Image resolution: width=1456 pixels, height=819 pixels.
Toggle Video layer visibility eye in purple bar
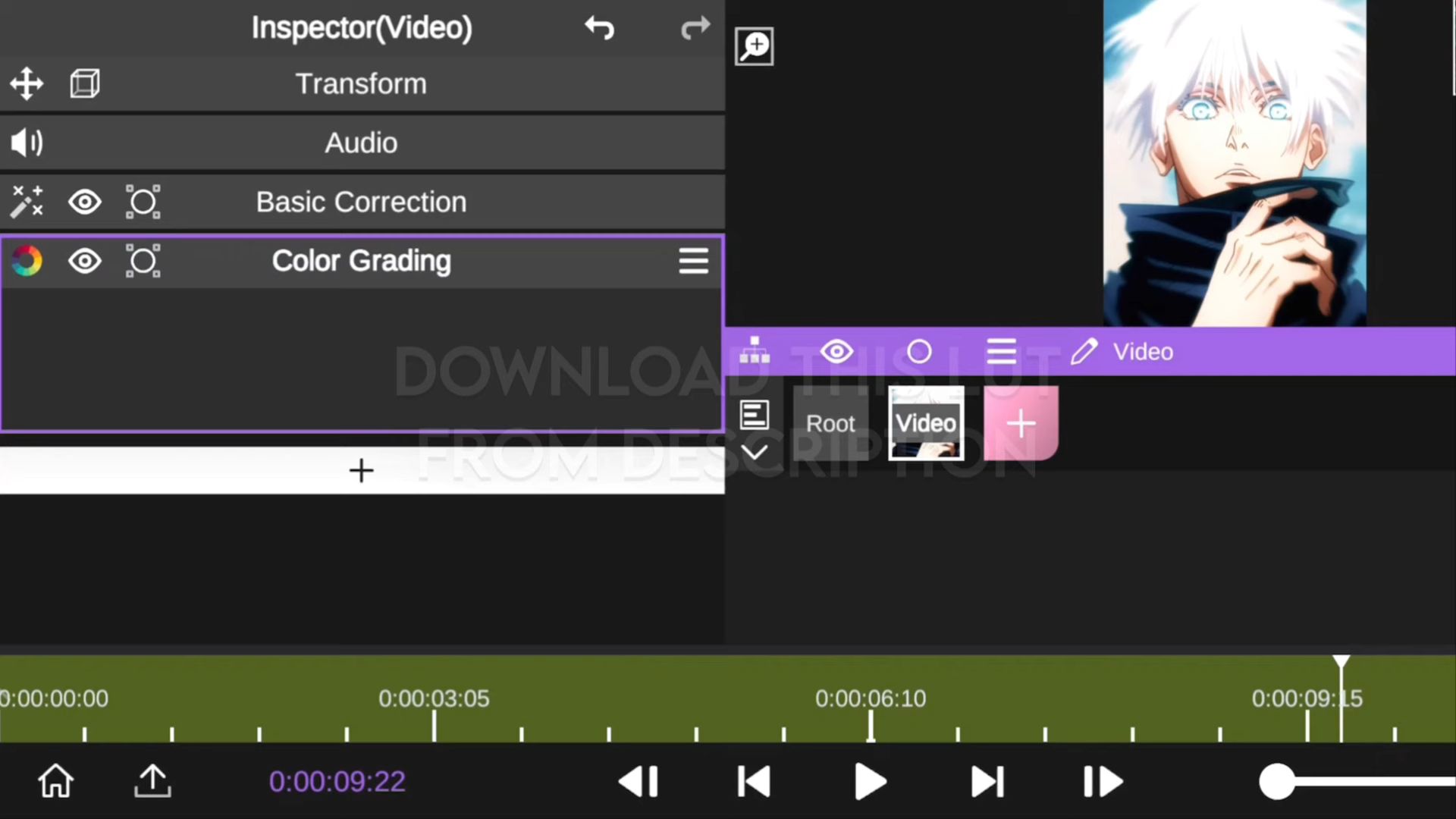pos(836,351)
